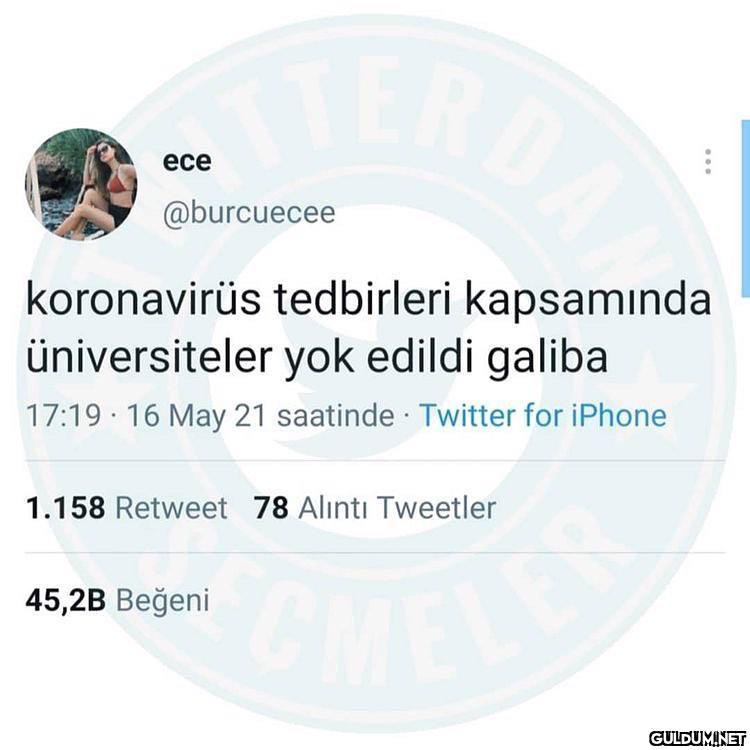Show the 1.158 Retweet list
This screenshot has height=750, width=750.
tap(126, 507)
